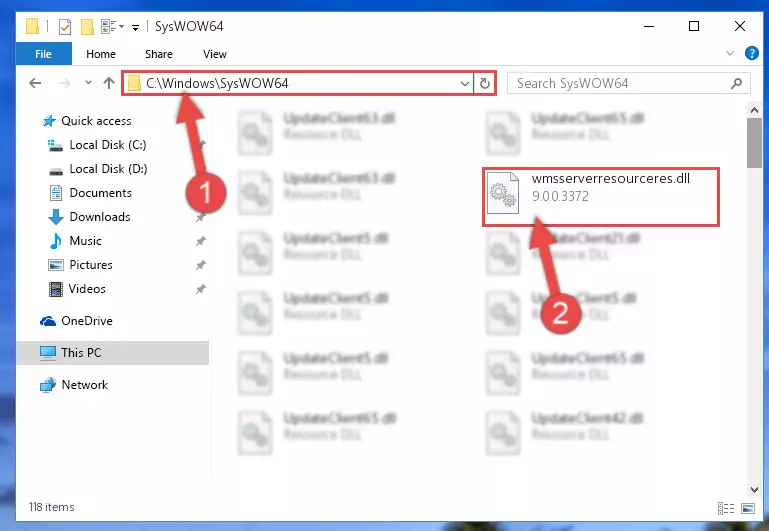
Task: Click the pin icon next to Music
Action: point(201,241)
